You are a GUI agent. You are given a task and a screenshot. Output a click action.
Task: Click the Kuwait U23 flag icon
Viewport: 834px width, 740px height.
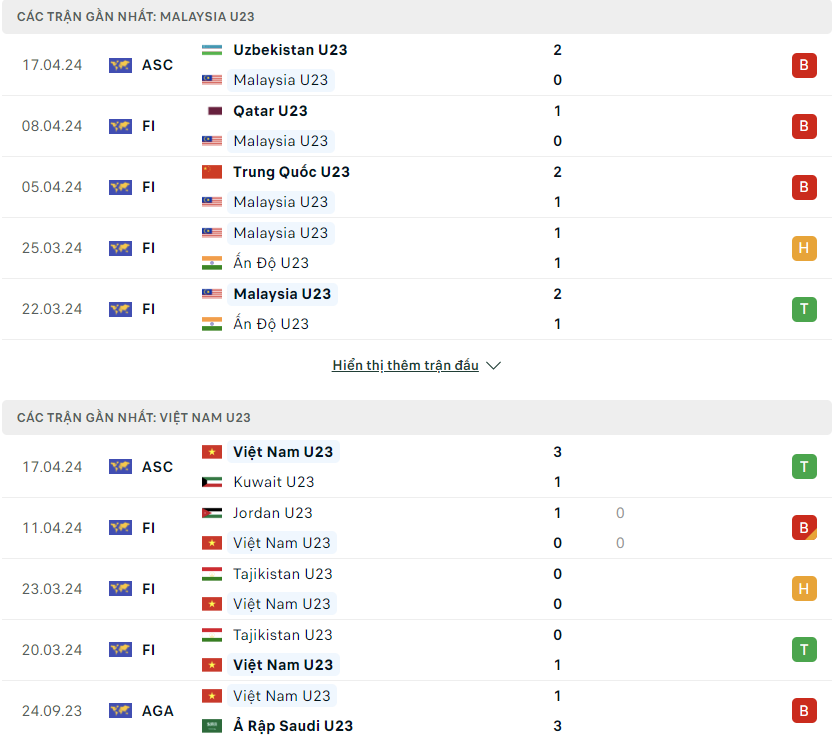tap(211, 482)
